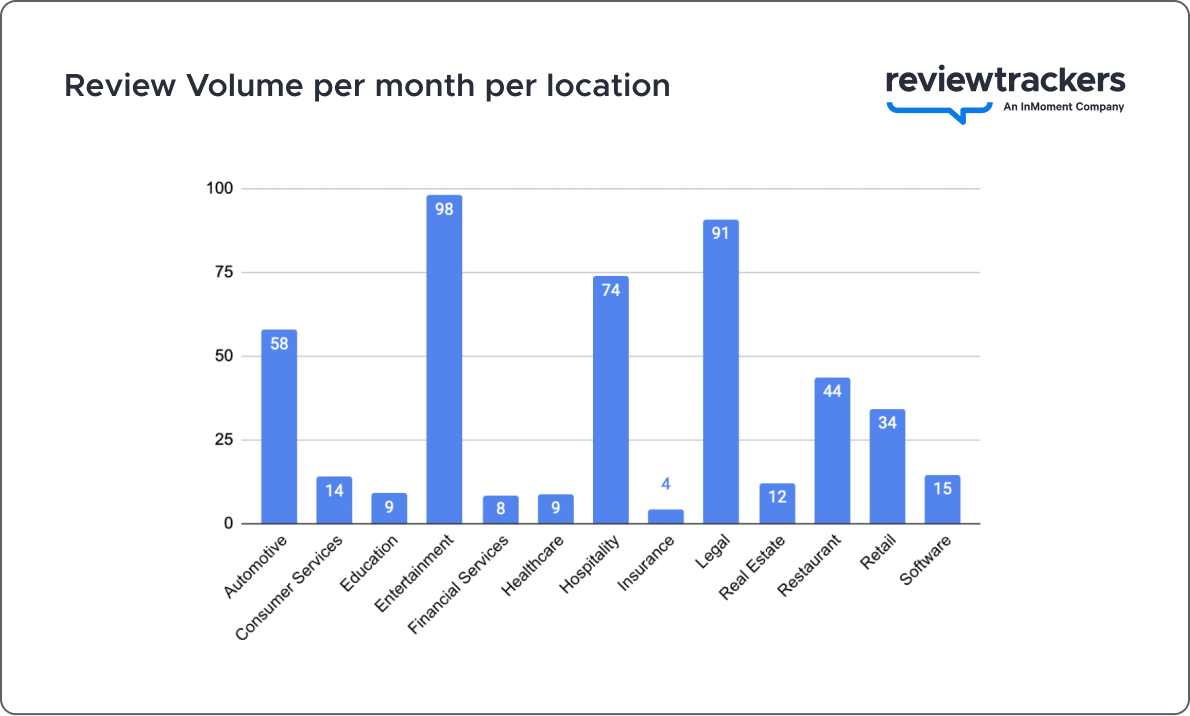The height and width of the screenshot is (716, 1190).
Task: Select the Automotive bar
Action: tap(278, 430)
